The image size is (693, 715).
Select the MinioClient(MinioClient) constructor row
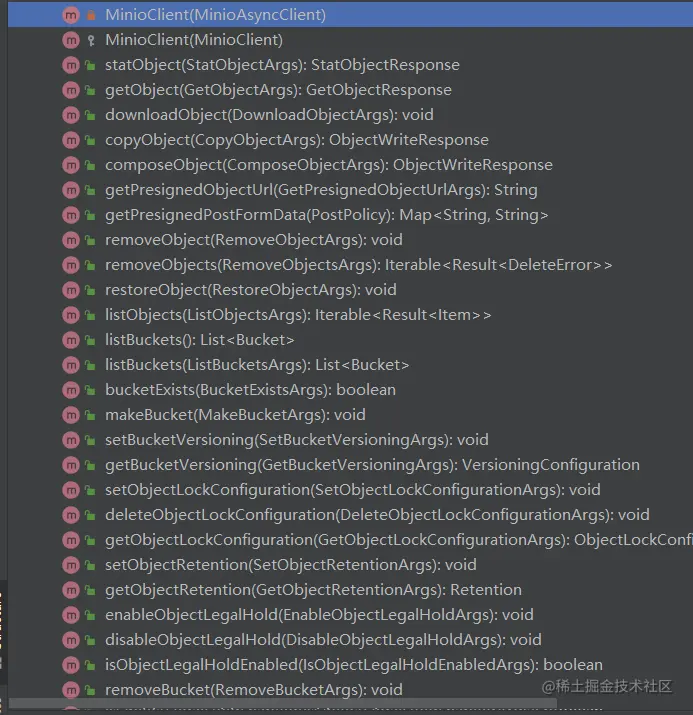350,40
